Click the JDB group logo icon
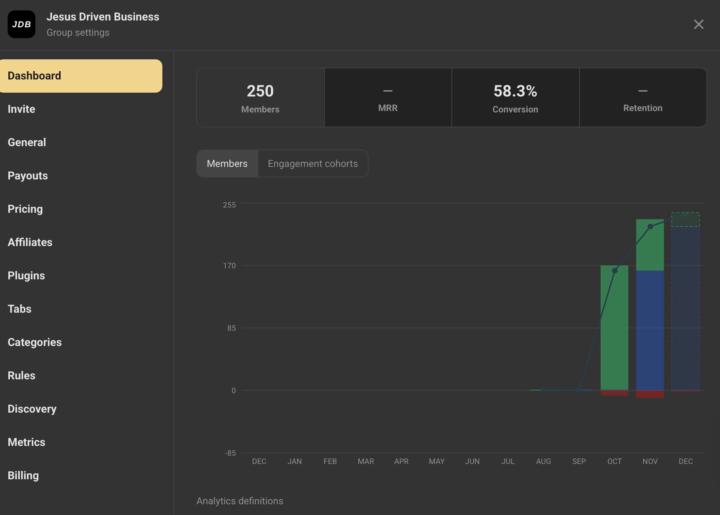The image size is (720, 515). pos(21,24)
